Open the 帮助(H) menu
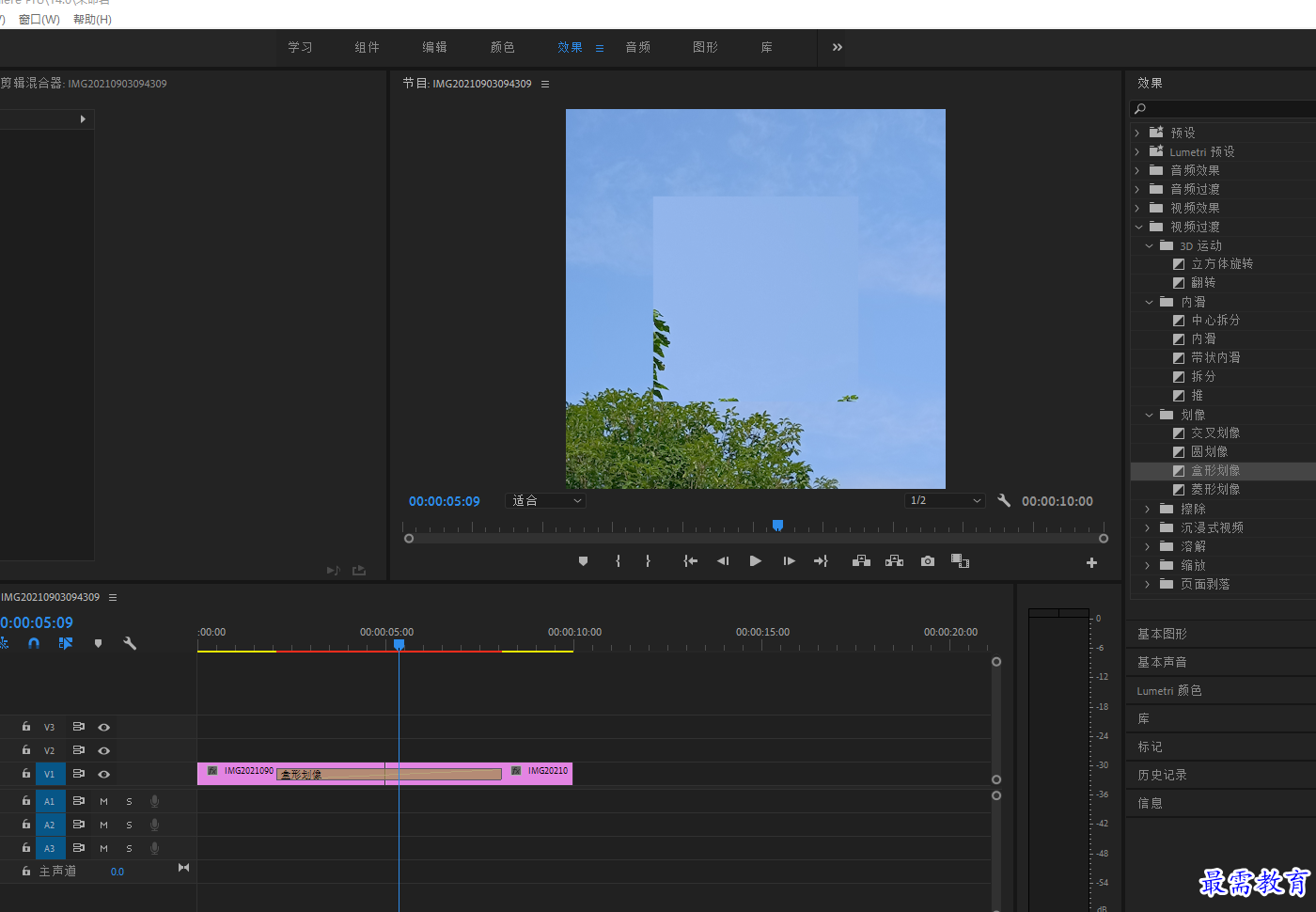This screenshot has width=1316, height=912. point(92,20)
